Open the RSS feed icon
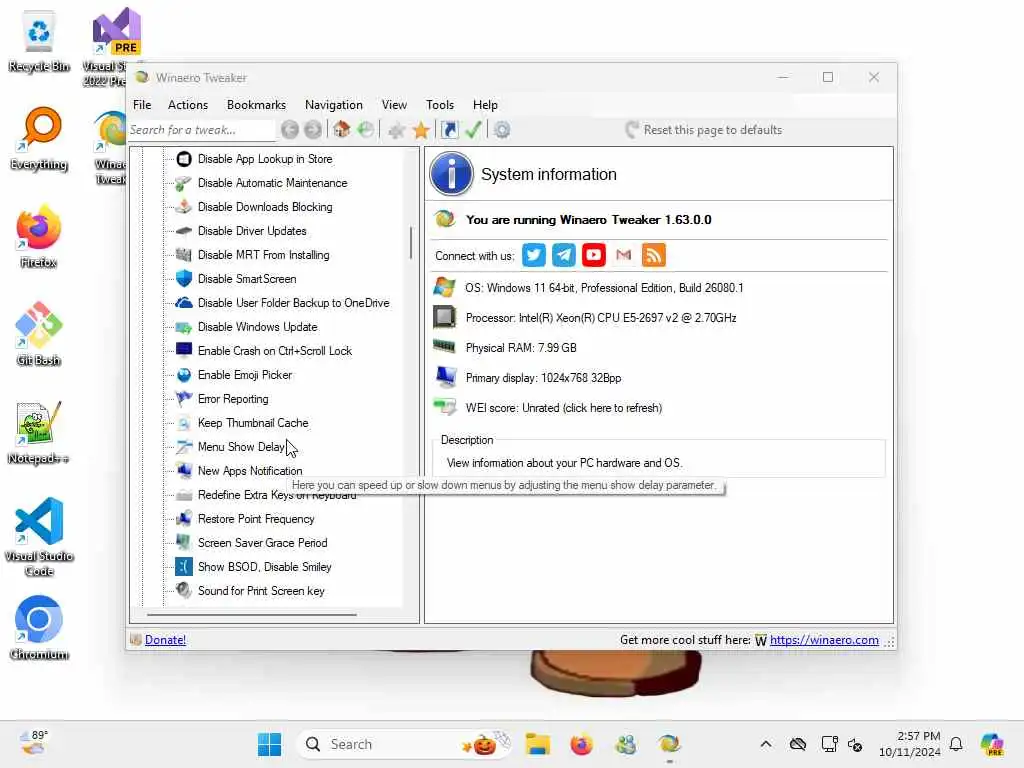 (654, 255)
